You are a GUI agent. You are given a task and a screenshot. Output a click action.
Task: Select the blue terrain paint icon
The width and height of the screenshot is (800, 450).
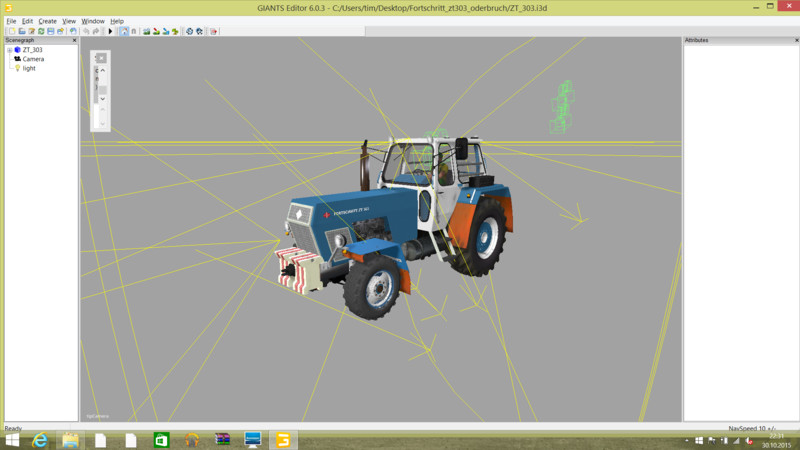166,32
